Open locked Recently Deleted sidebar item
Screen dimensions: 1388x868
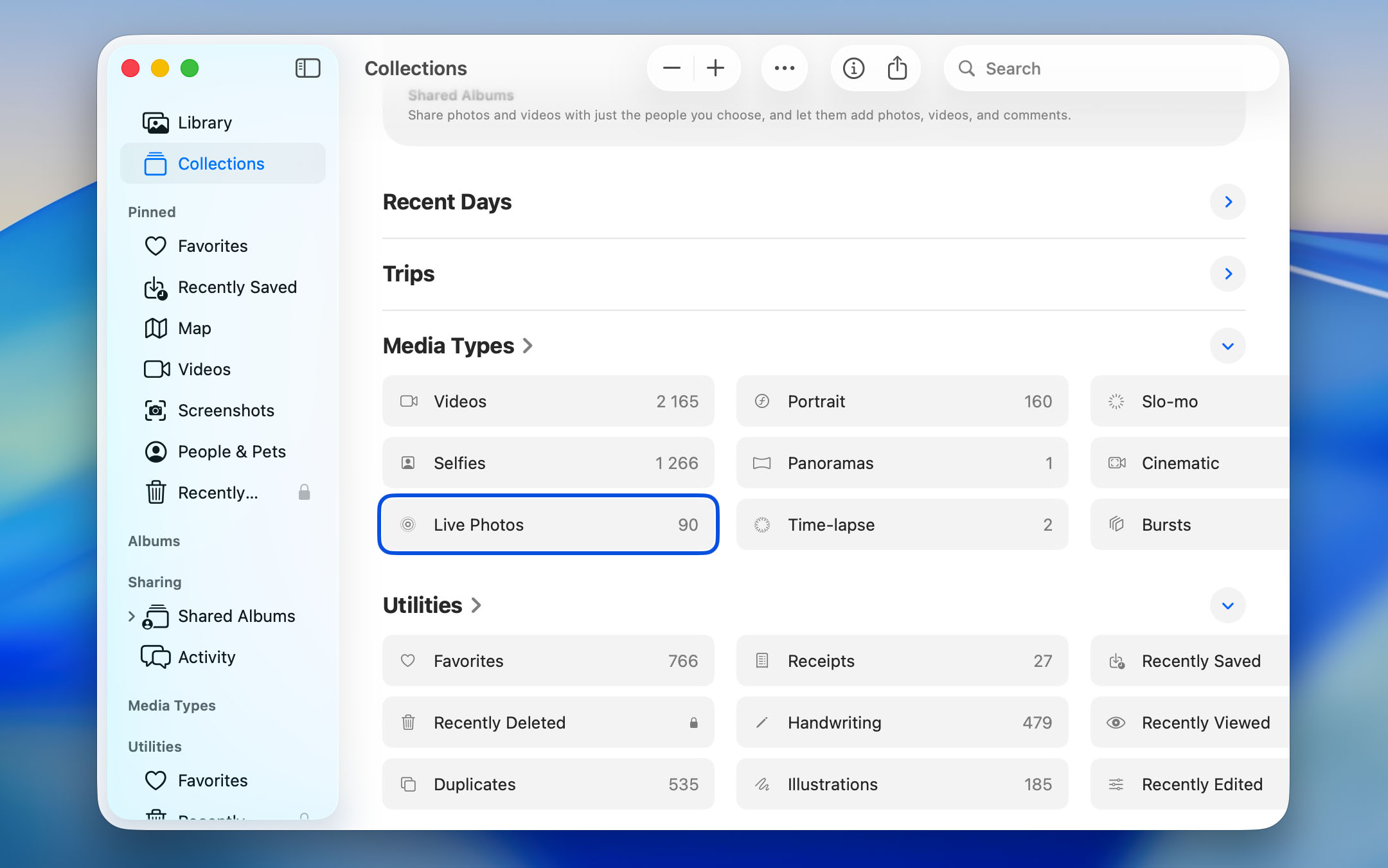coord(222,493)
